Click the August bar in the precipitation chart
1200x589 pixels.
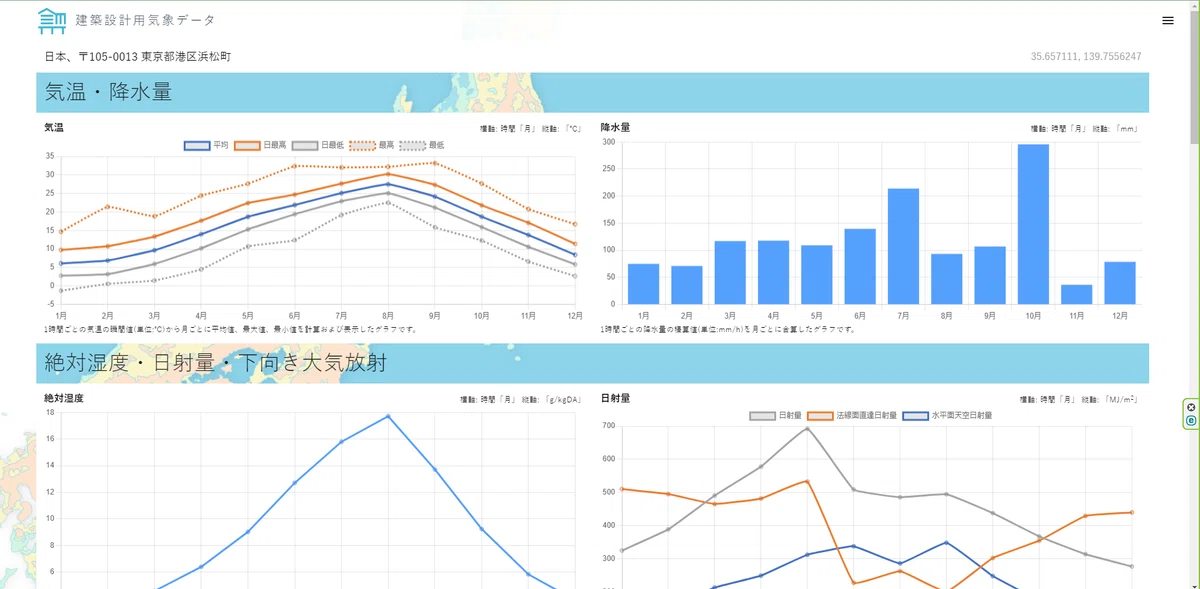click(947, 279)
